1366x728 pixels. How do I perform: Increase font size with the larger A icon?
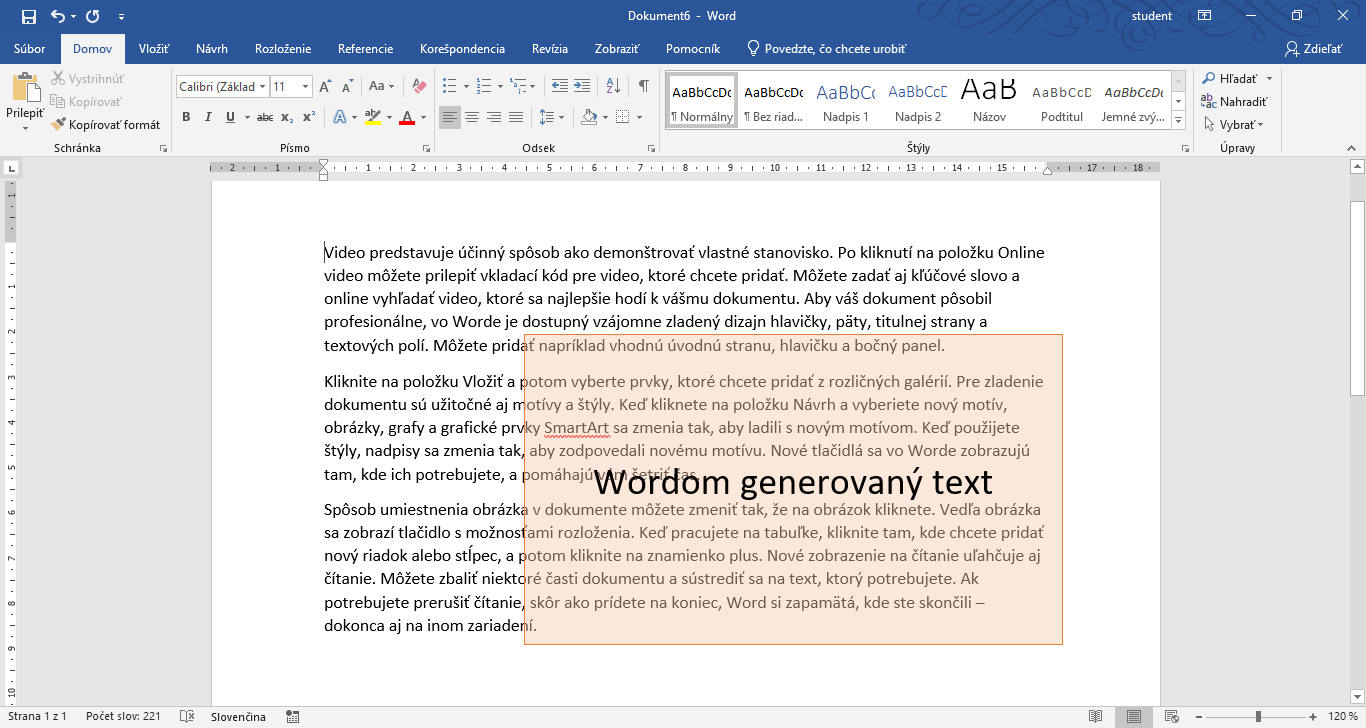click(x=325, y=87)
